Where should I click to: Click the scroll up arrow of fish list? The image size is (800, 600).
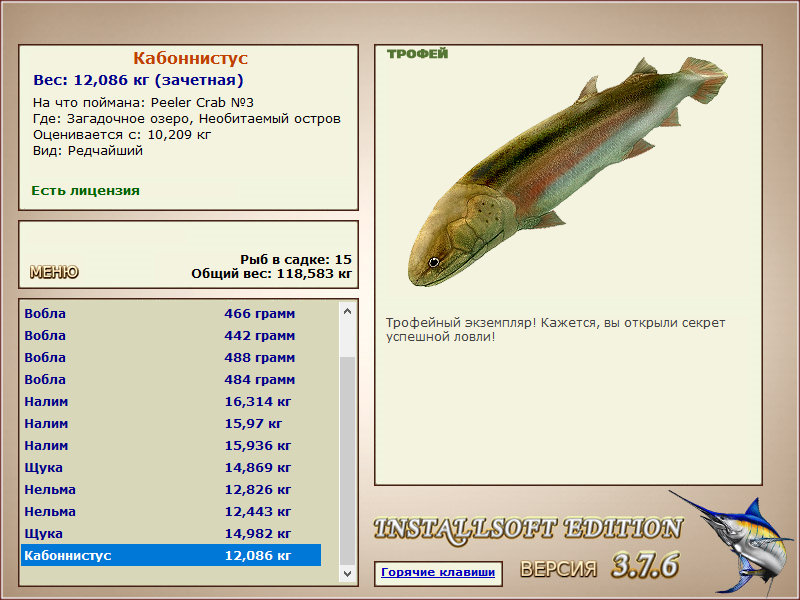tap(347, 311)
